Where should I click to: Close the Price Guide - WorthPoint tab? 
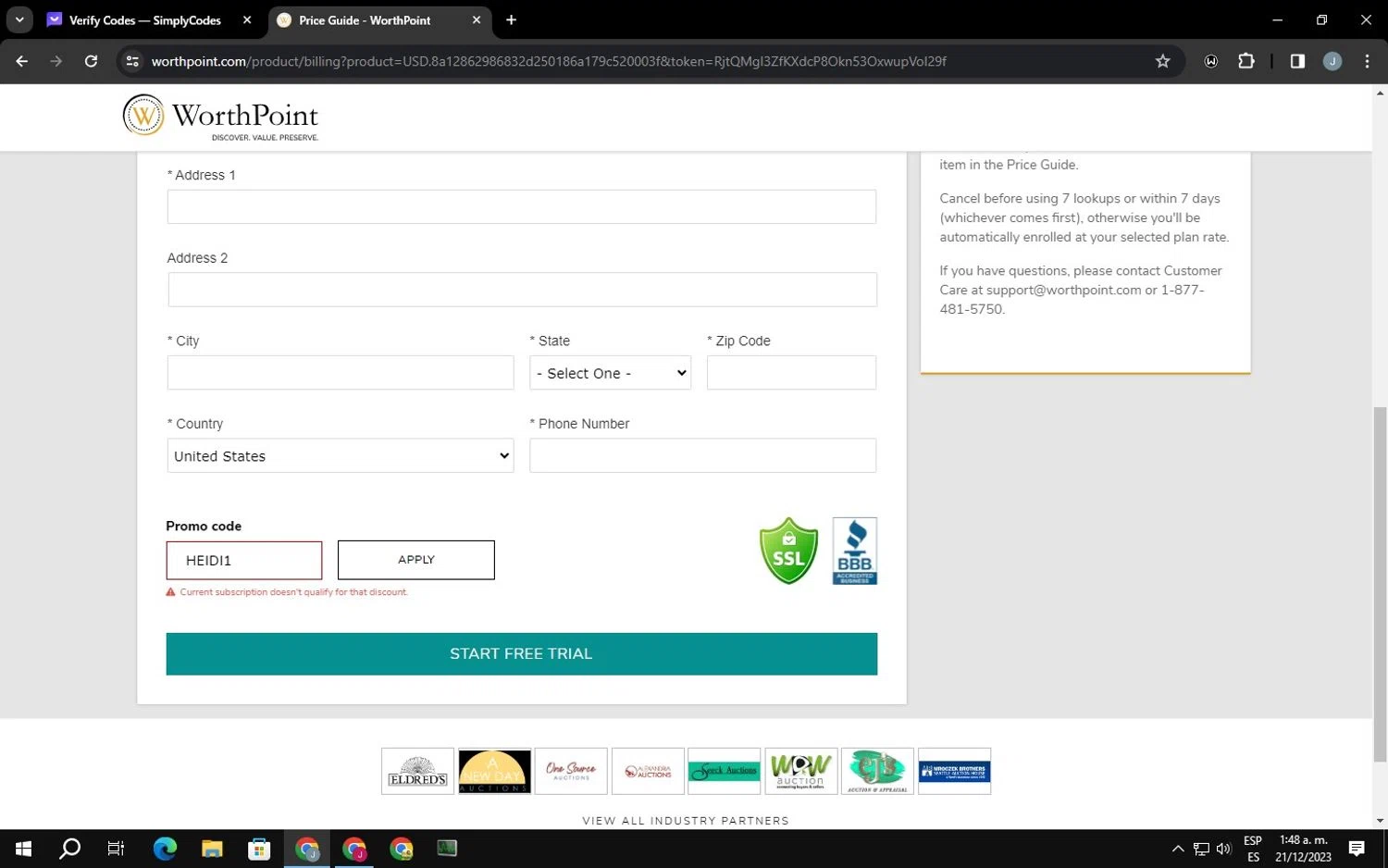coord(477,19)
